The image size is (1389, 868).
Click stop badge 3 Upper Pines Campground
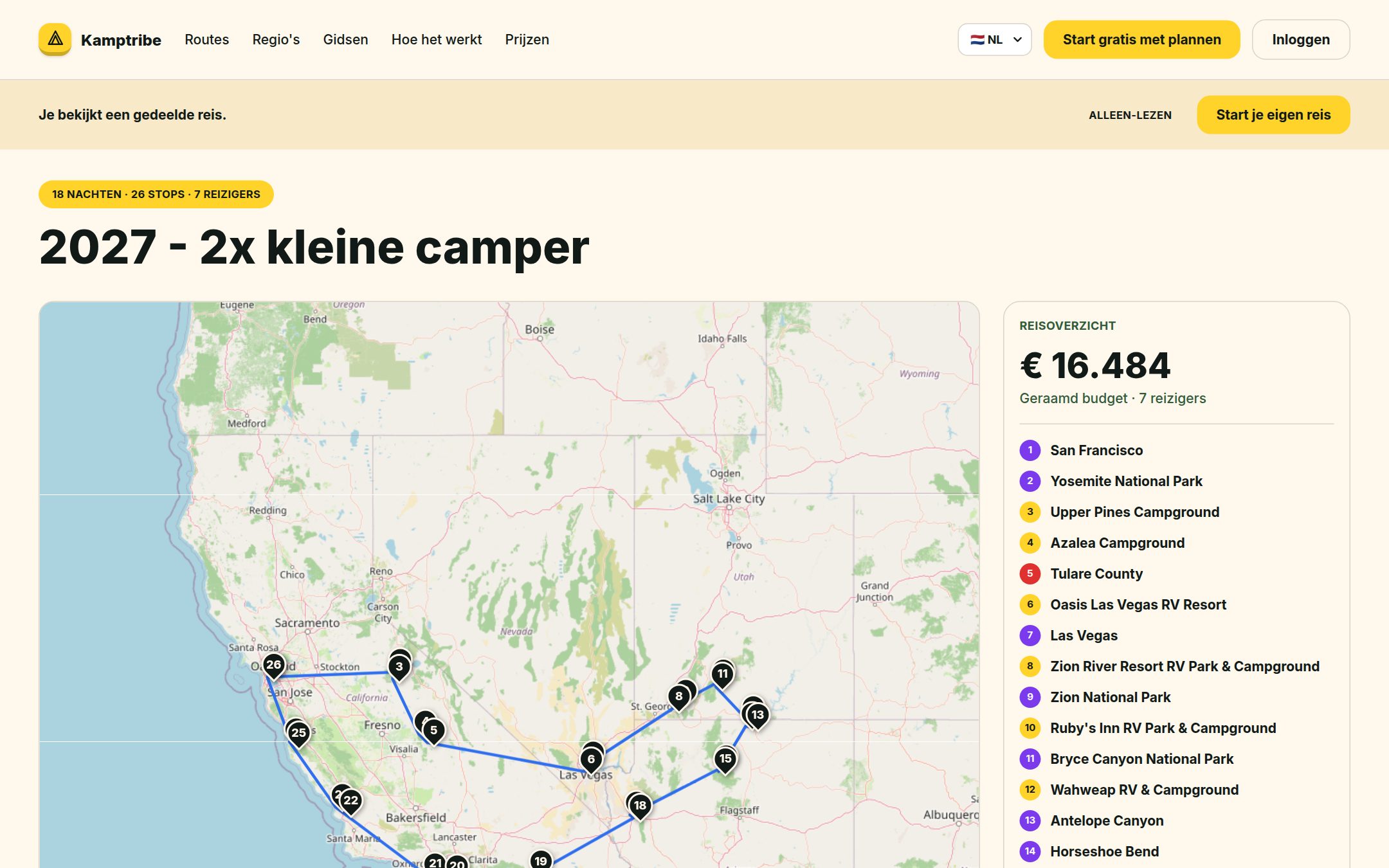(1030, 512)
